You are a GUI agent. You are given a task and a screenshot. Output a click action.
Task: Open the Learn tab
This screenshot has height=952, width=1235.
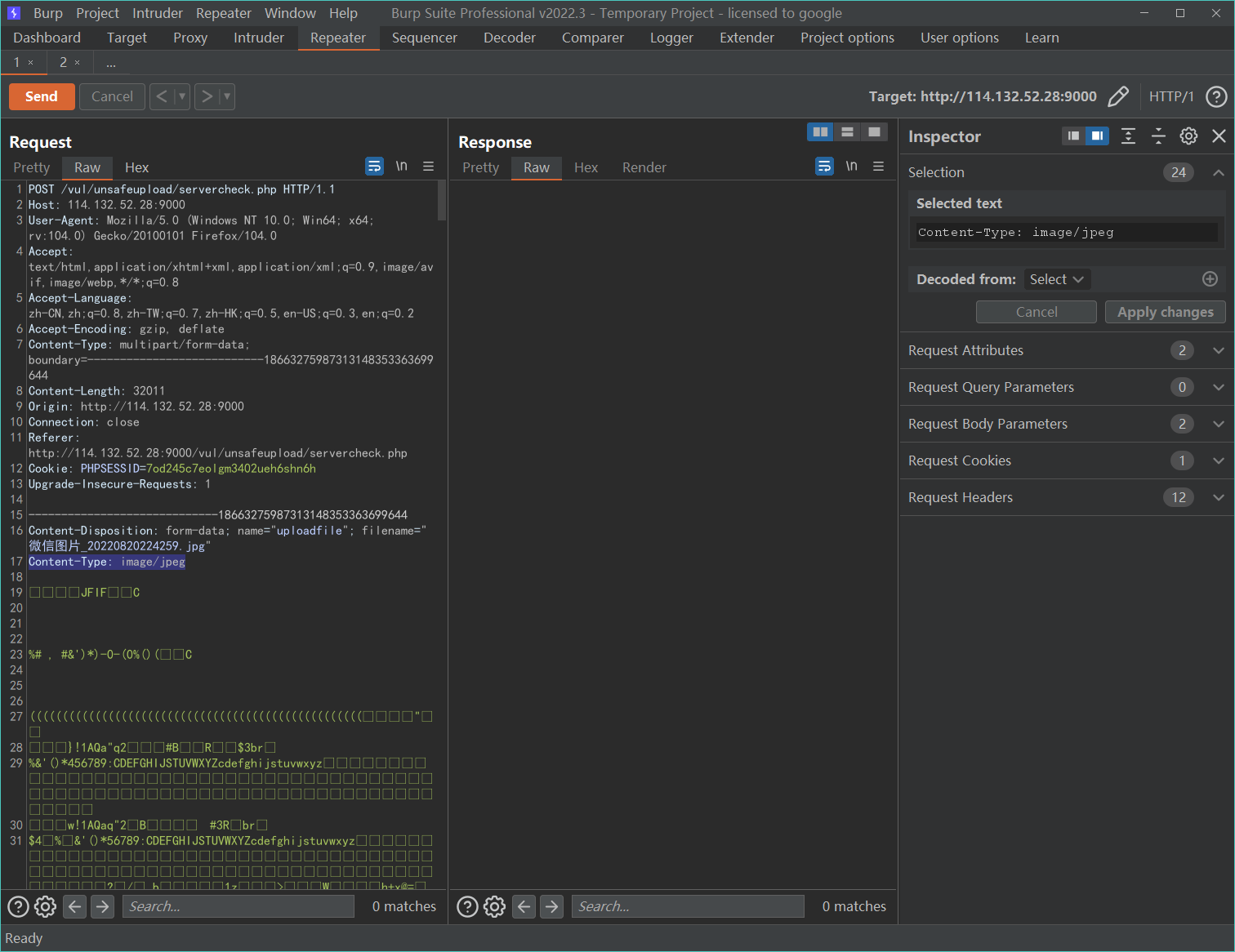(1042, 38)
